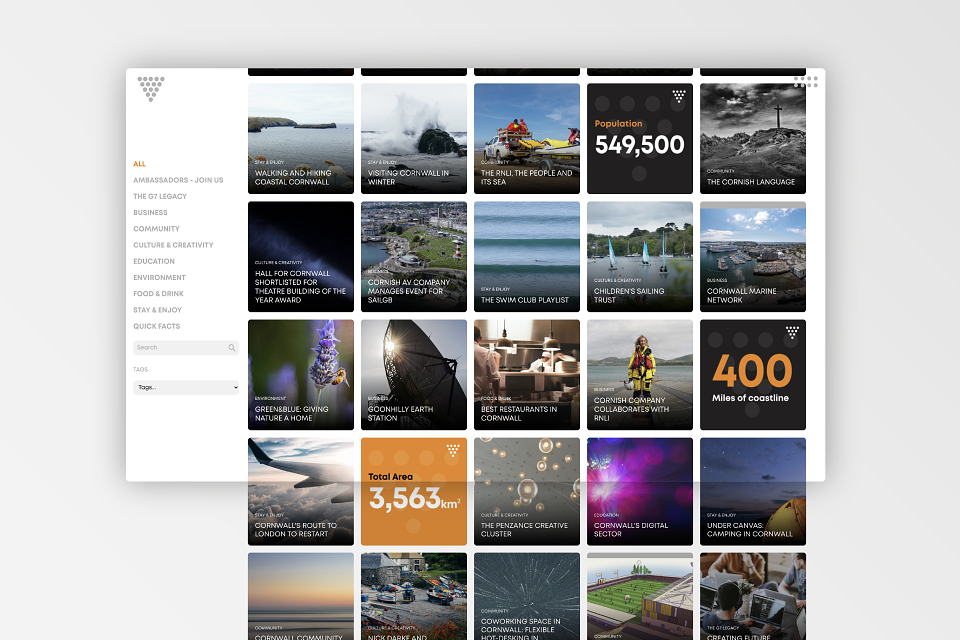Viewport: 960px width, 640px height.
Task: Expand the Tags dropdown
Action: tap(186, 387)
